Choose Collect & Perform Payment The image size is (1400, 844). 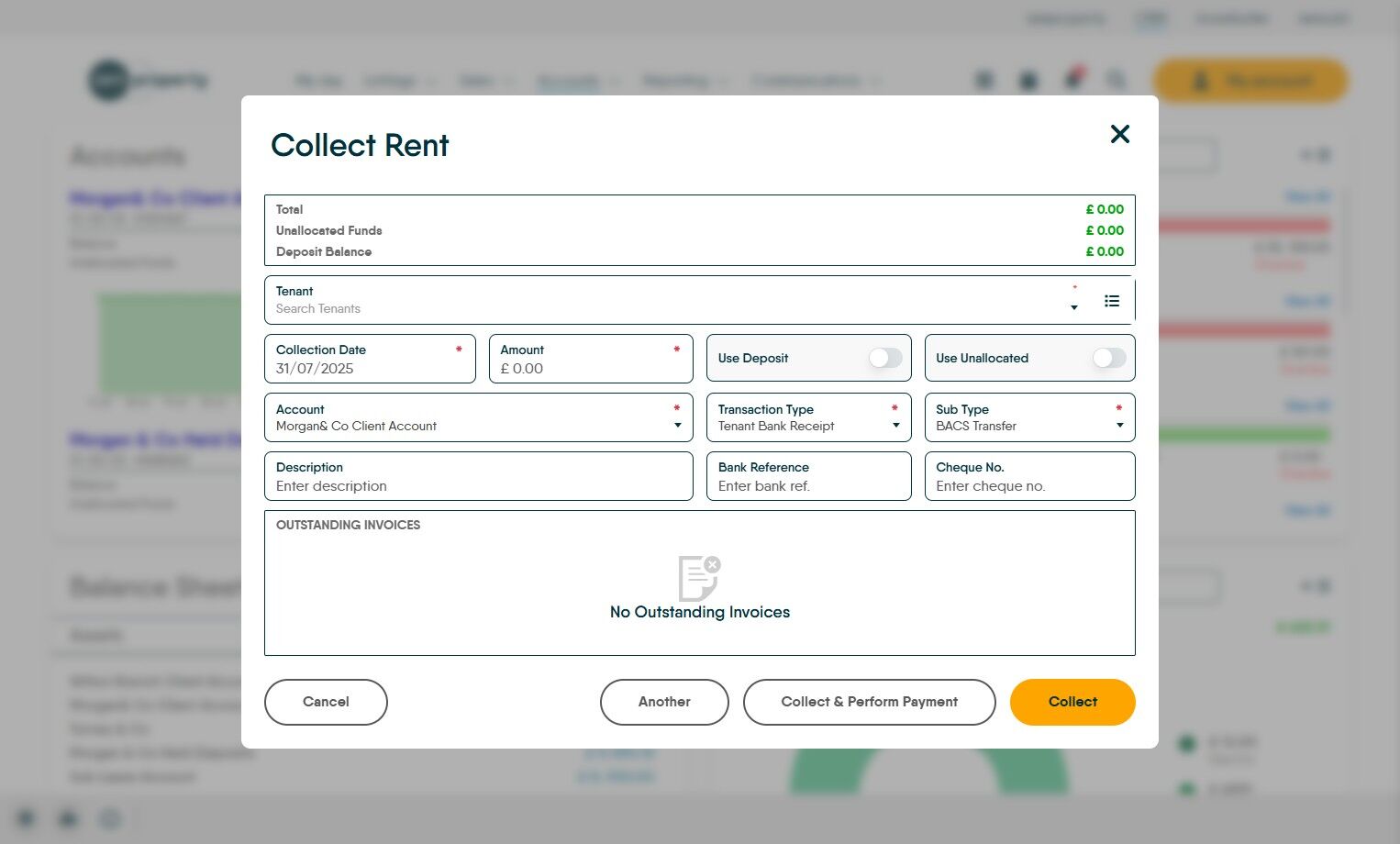tap(869, 702)
